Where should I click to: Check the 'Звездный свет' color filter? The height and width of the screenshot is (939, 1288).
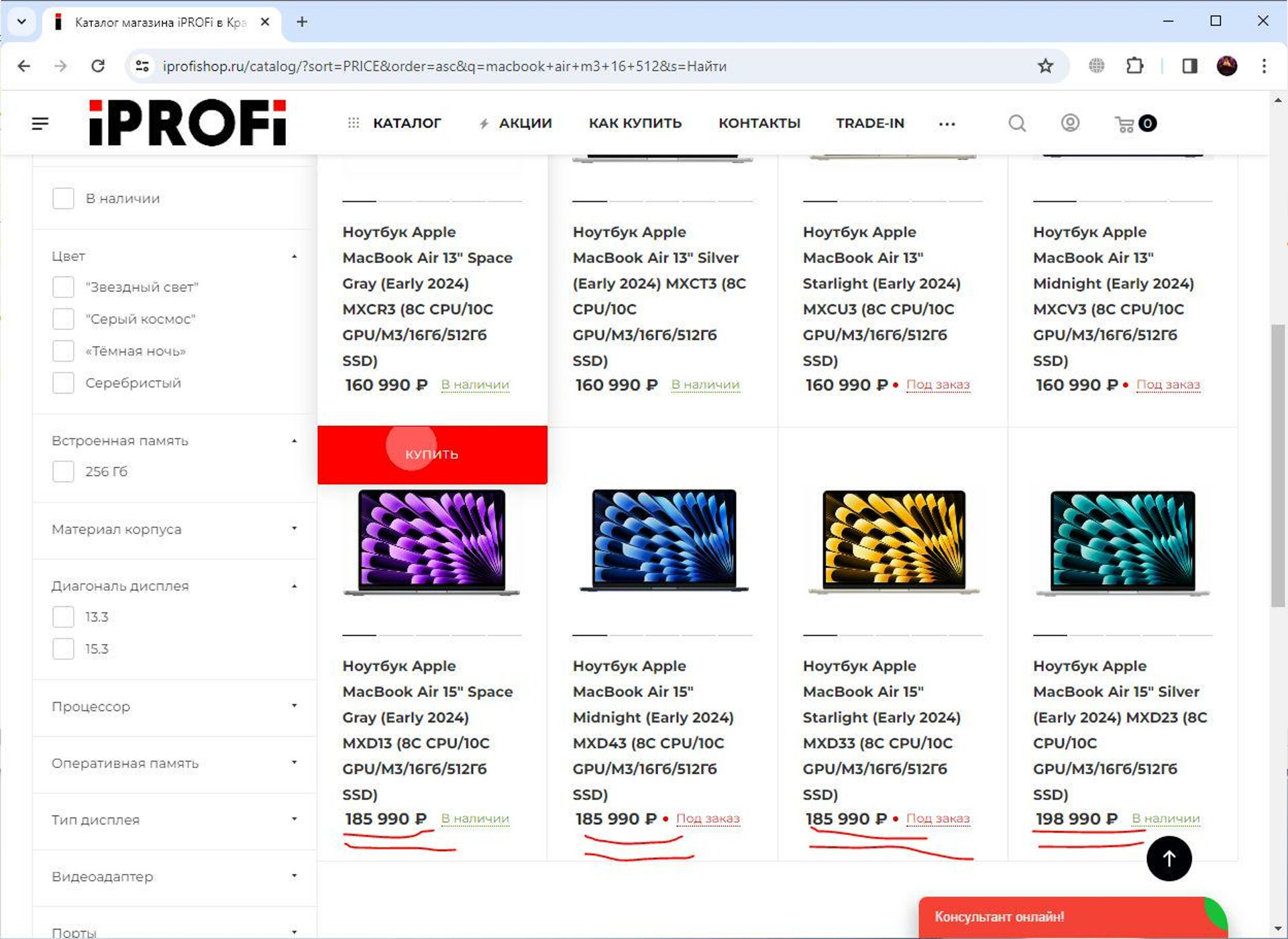tap(63, 287)
